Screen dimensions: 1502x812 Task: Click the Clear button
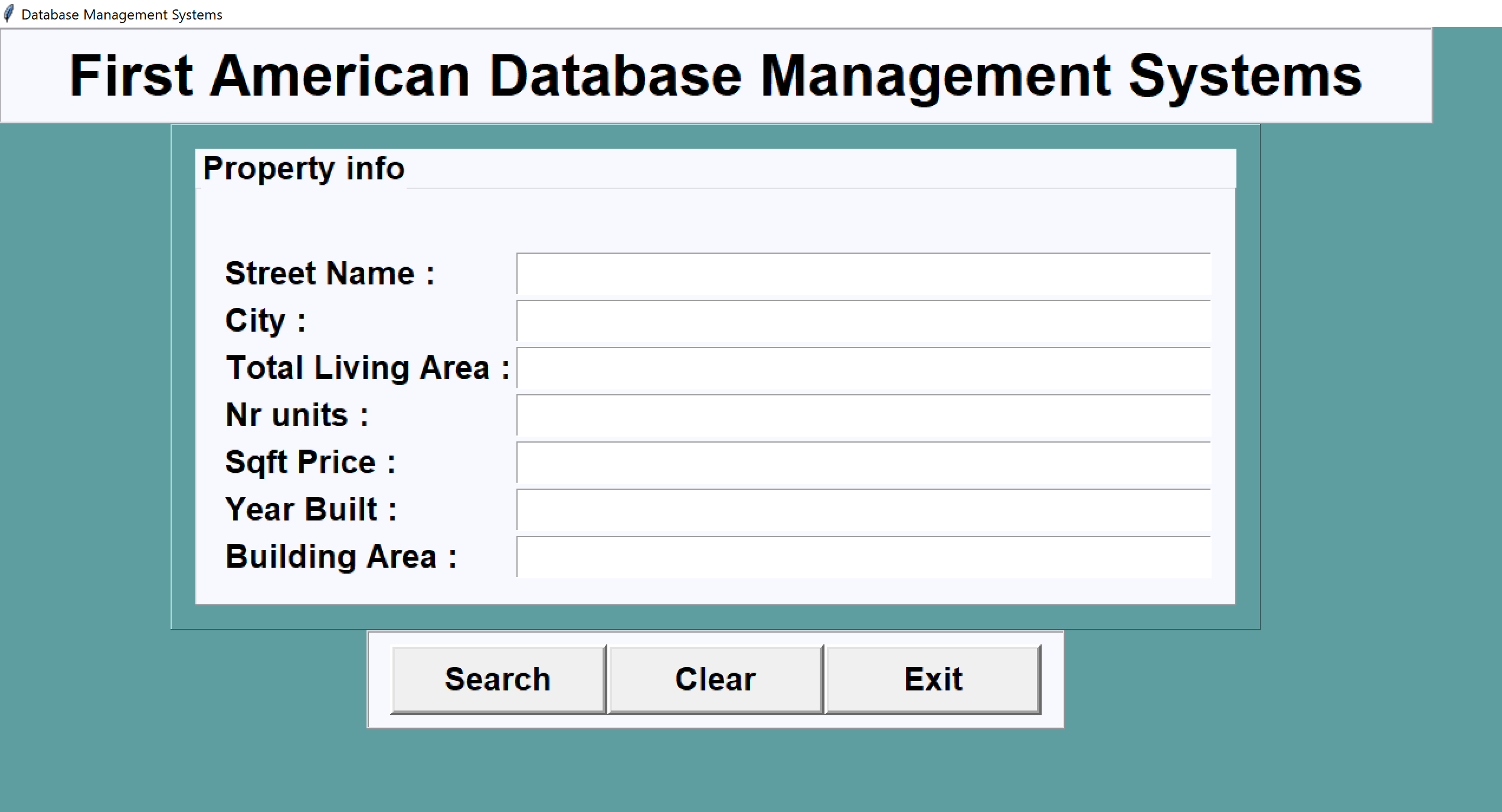tap(715, 679)
